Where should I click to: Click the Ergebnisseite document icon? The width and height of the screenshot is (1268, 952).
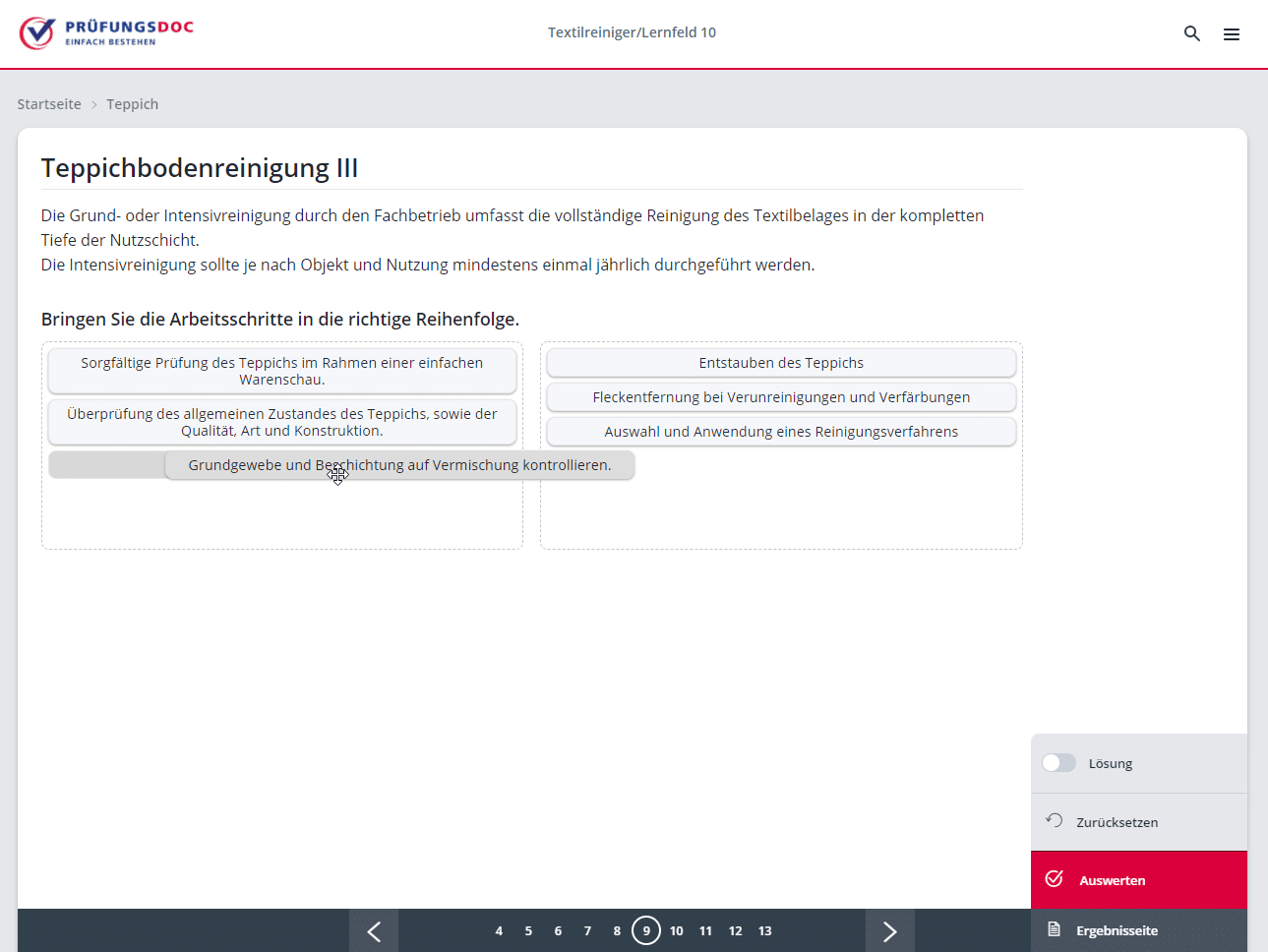(1054, 929)
